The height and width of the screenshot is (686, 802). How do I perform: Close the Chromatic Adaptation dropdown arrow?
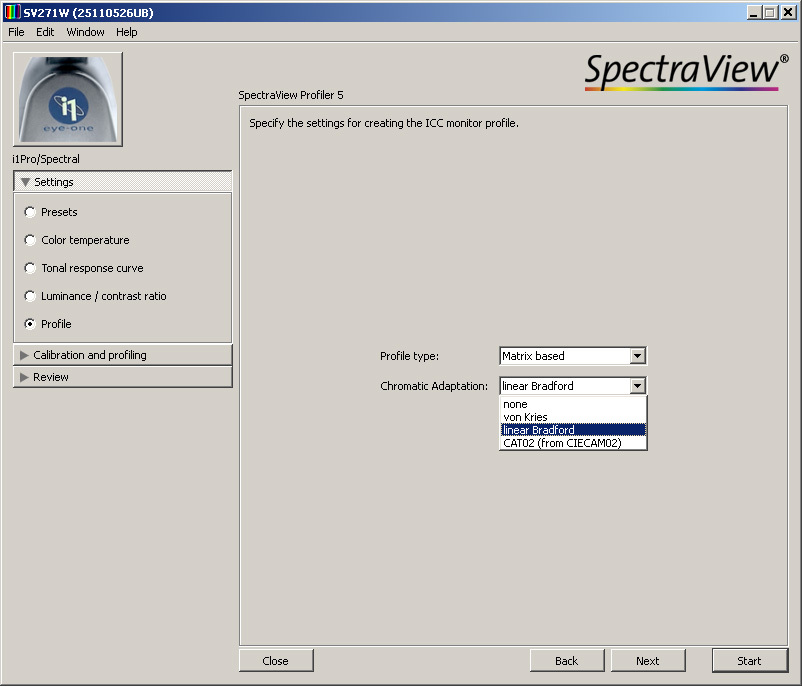click(637, 386)
